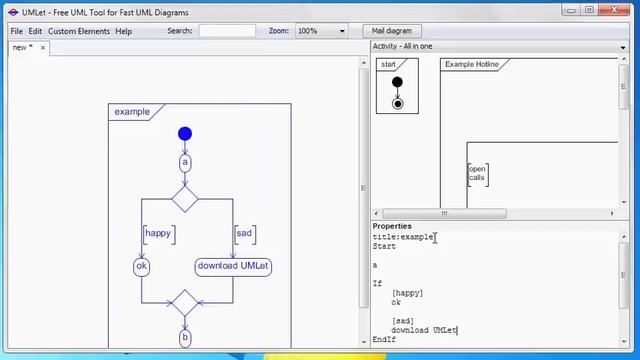This screenshot has width=640, height=360.
Task: Click the UMLet application icon in title bar
Action: coord(13,12)
